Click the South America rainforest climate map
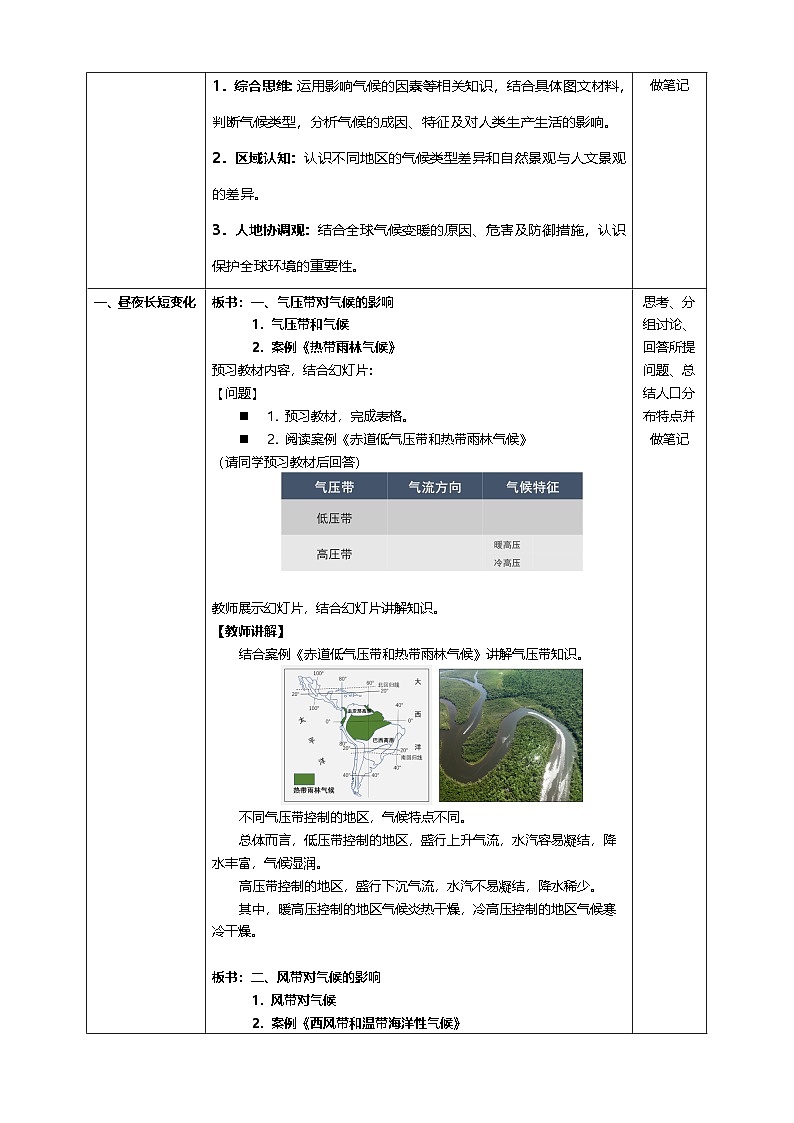The height and width of the screenshot is (1123, 794). [x=357, y=735]
